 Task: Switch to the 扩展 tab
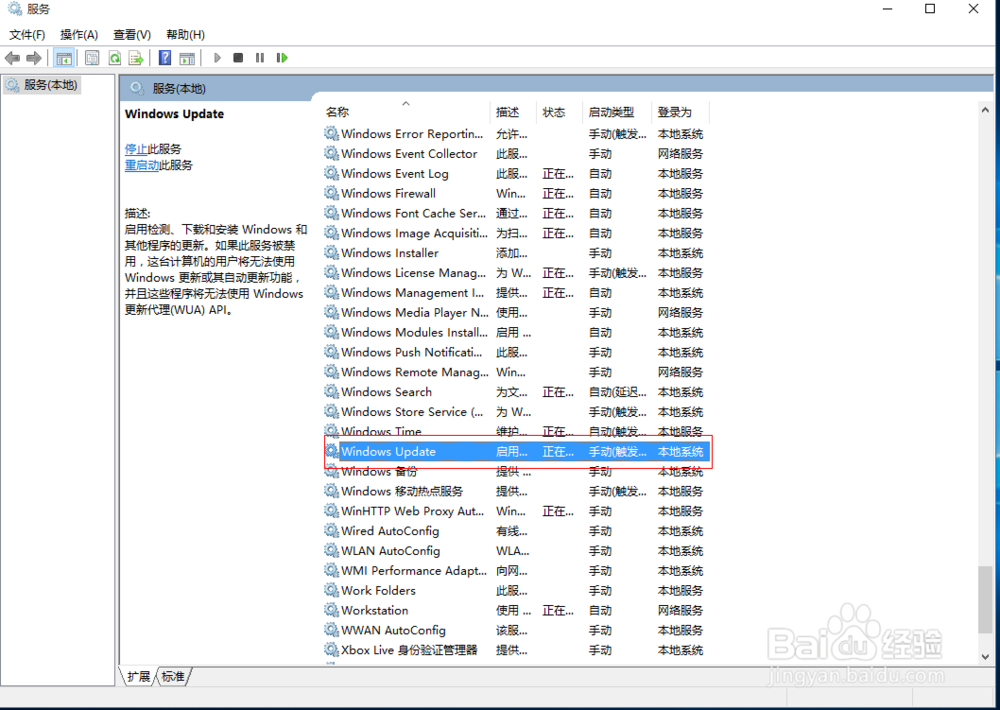pos(138,676)
